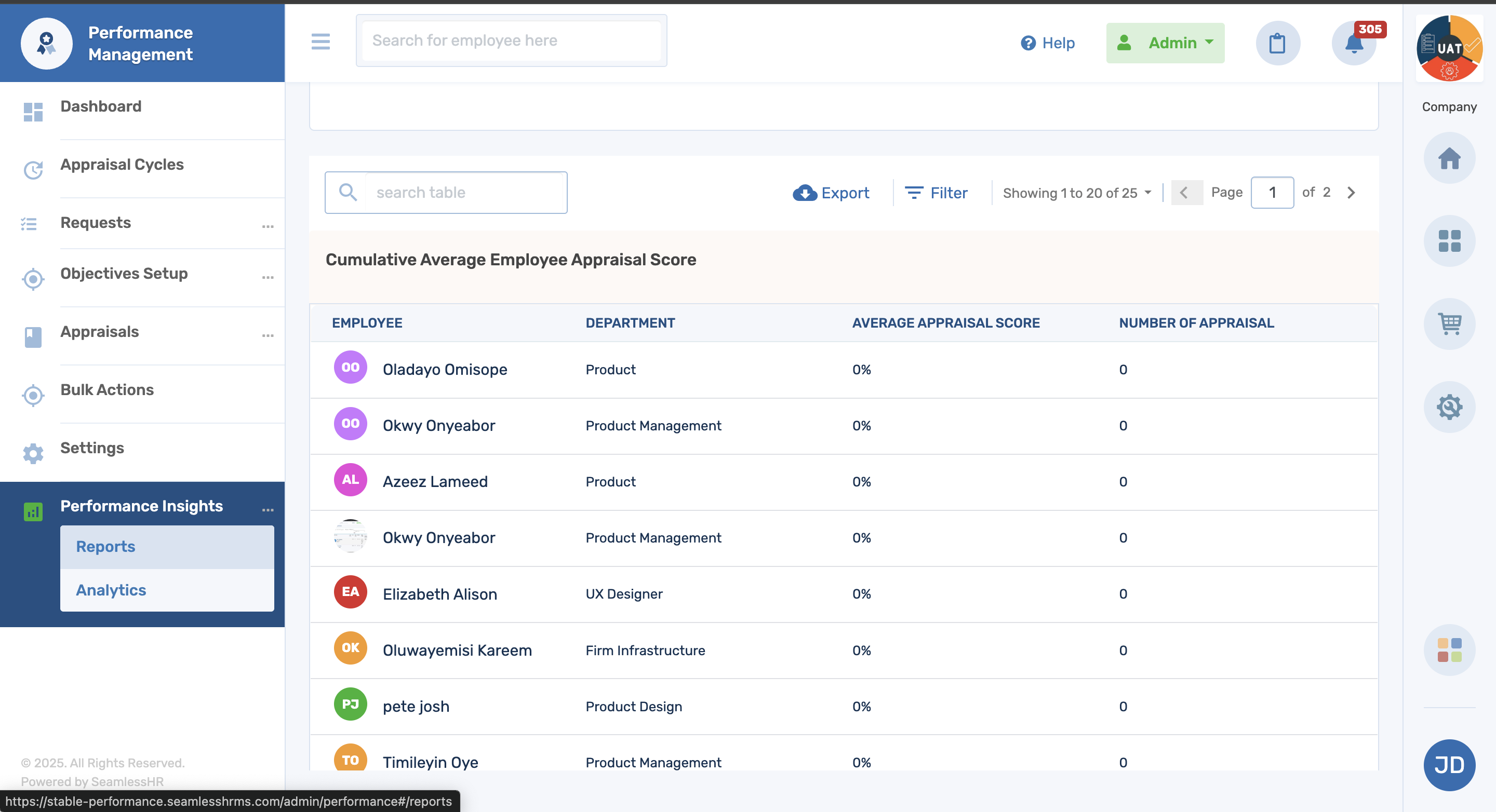Click the search table input field
Image resolution: width=1496 pixels, height=812 pixels.
click(x=464, y=193)
